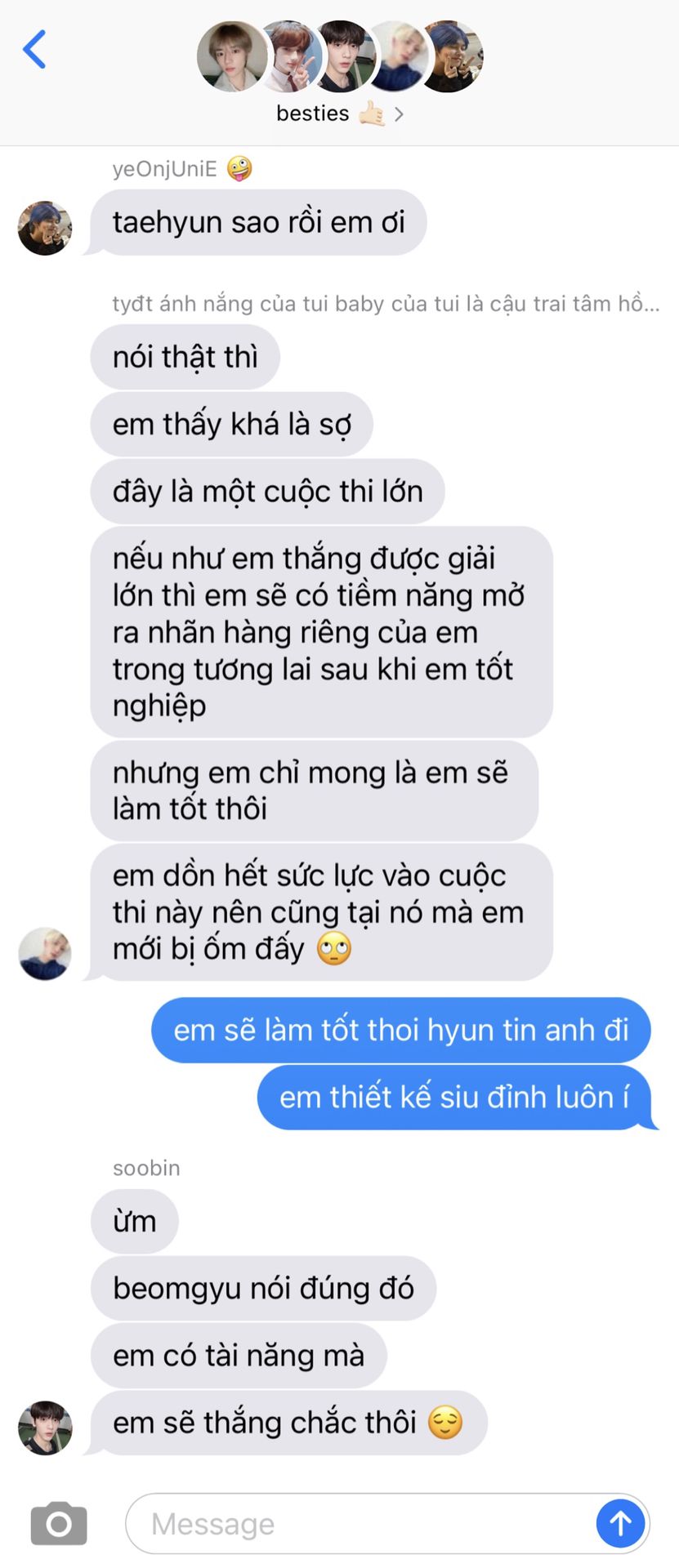Select the bubble 'beomgyu nói đúng đó'
Viewport: 679px width, 1568px height.
pyautogui.click(x=263, y=1289)
